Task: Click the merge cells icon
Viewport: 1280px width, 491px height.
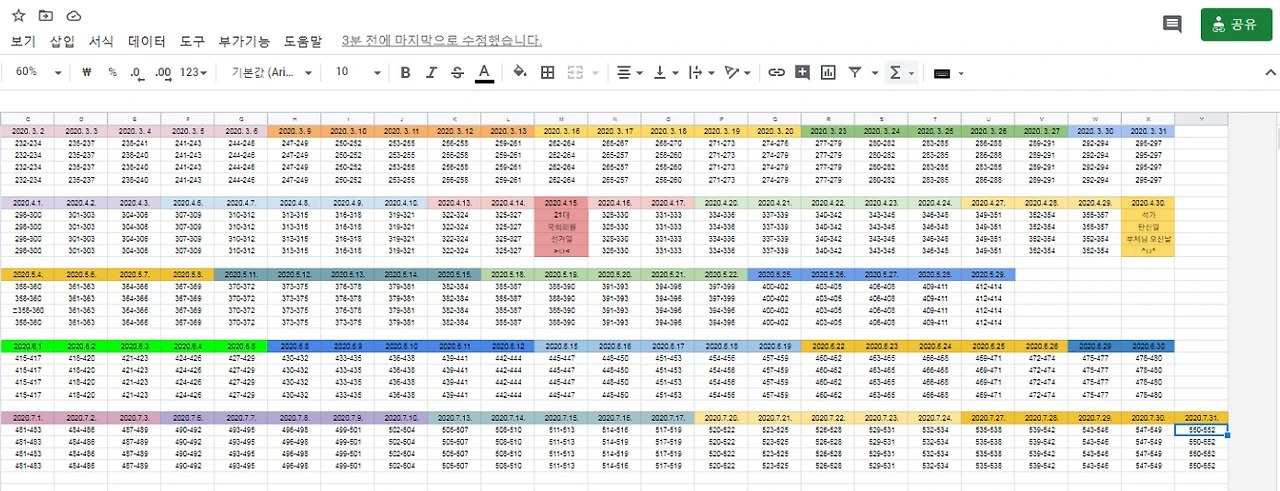Action: point(576,72)
